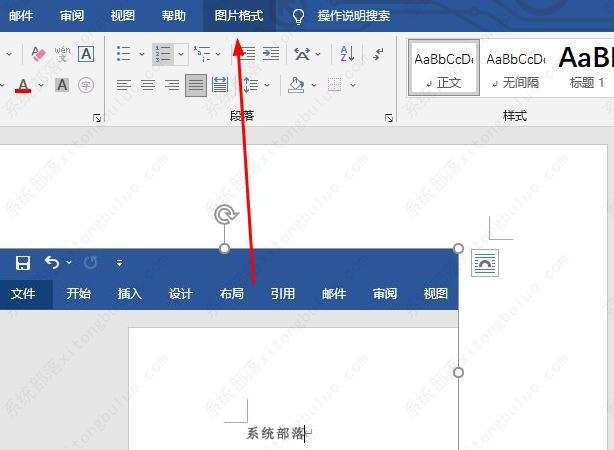Toggle gray Character Shading
The width and height of the screenshot is (614, 450).
tap(62, 86)
